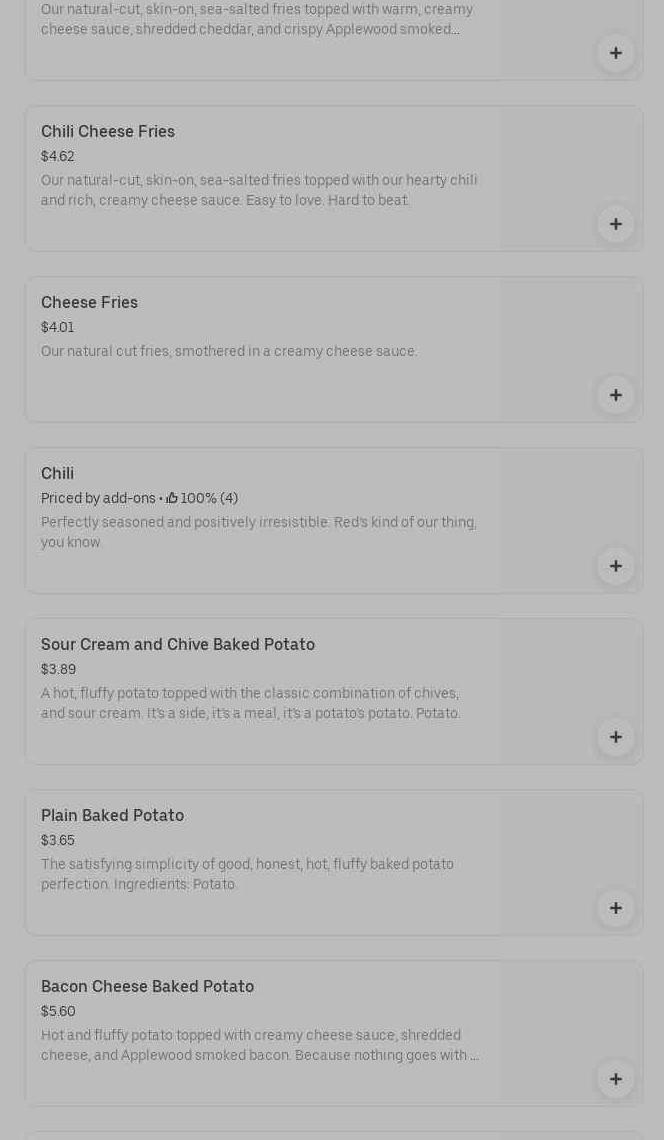Image resolution: width=664 pixels, height=1140 pixels.
Task: Add Chili to order with plus icon
Action: (x=615, y=566)
